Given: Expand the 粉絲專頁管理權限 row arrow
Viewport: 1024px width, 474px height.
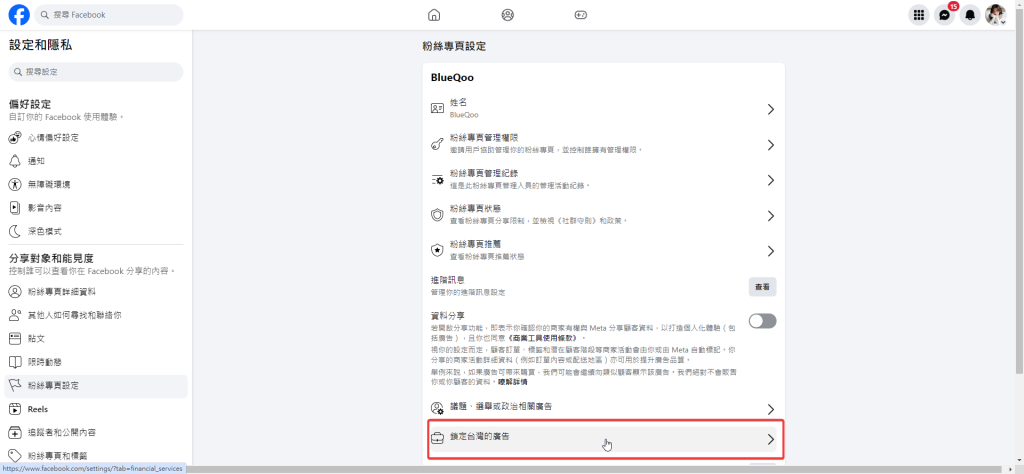Looking at the screenshot, I should pyautogui.click(x=770, y=145).
